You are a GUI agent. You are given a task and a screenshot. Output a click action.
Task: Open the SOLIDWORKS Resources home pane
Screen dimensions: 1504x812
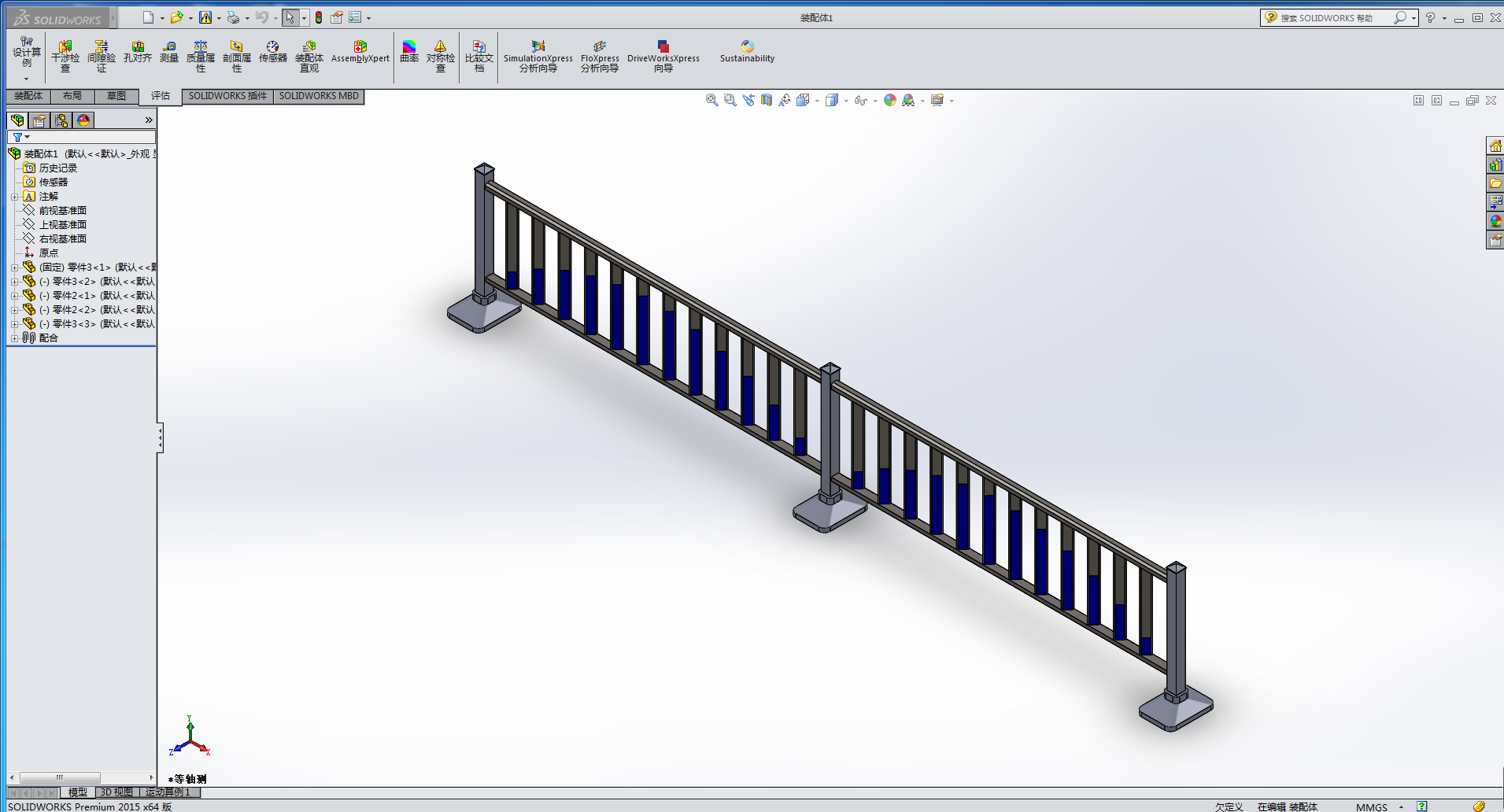pyautogui.click(x=1495, y=146)
